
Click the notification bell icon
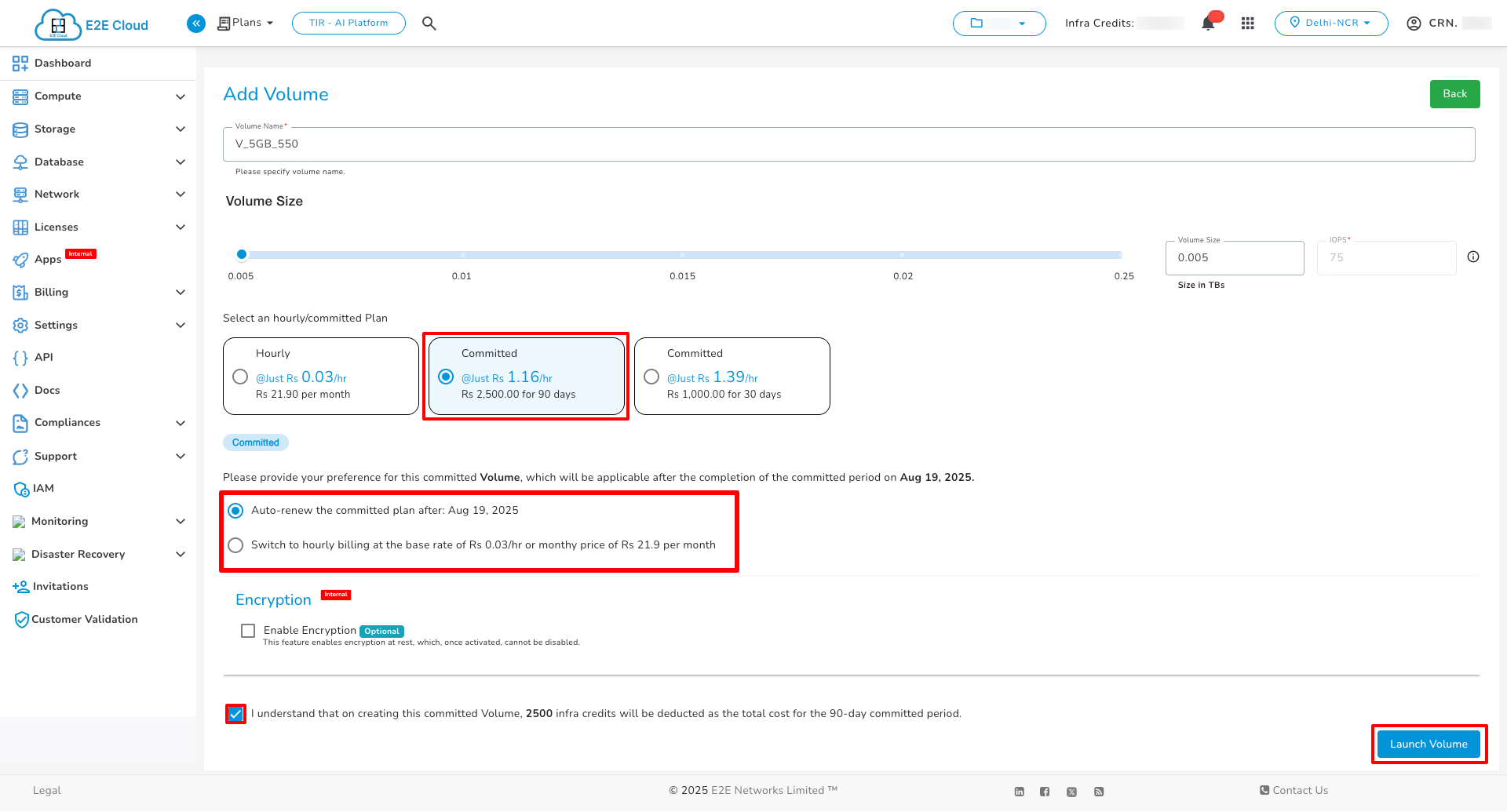point(1208,24)
